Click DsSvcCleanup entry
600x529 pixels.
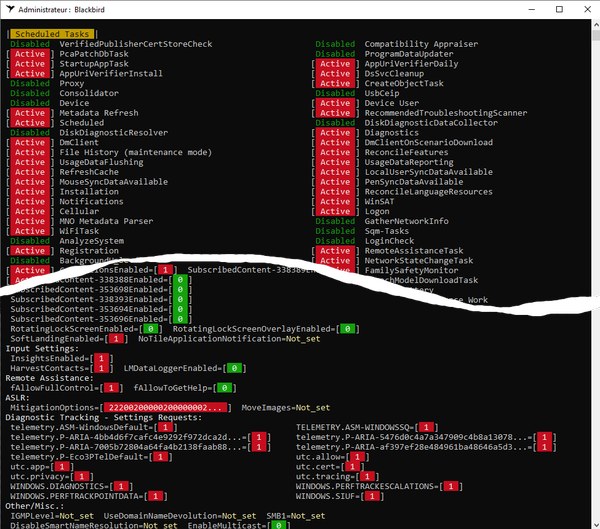coord(394,73)
